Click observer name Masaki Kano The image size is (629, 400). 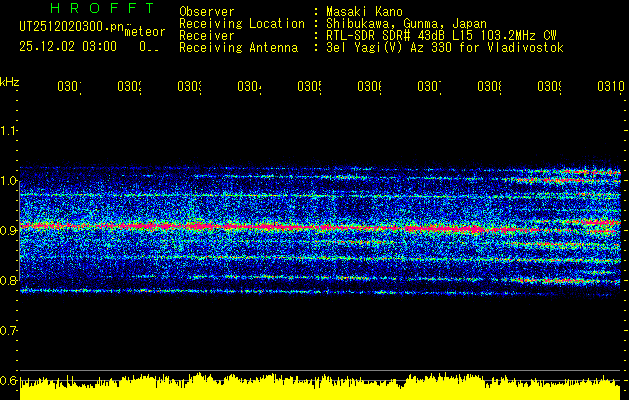(364, 11)
